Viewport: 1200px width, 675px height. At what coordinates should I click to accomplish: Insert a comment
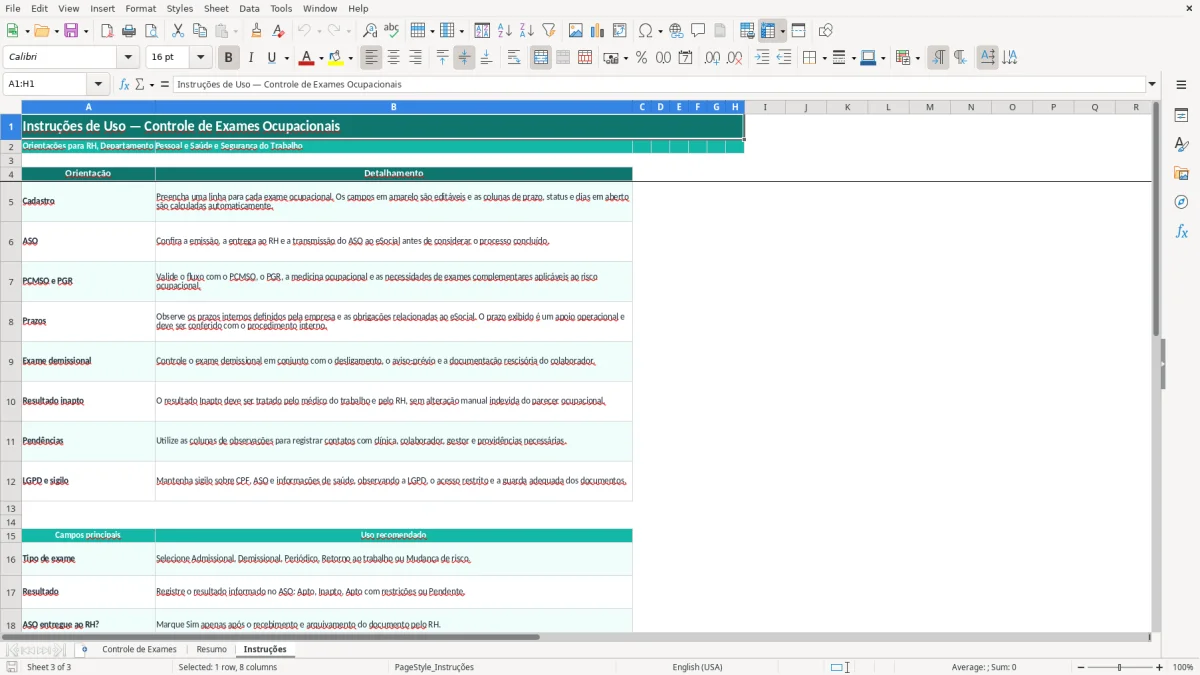(698, 31)
